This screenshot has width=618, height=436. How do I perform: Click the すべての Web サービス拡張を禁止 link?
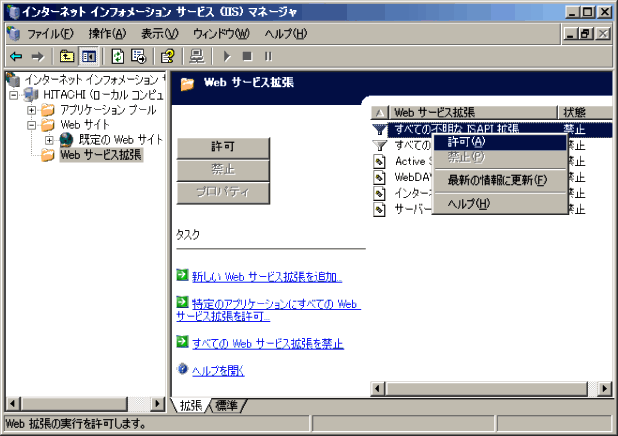click(x=268, y=344)
